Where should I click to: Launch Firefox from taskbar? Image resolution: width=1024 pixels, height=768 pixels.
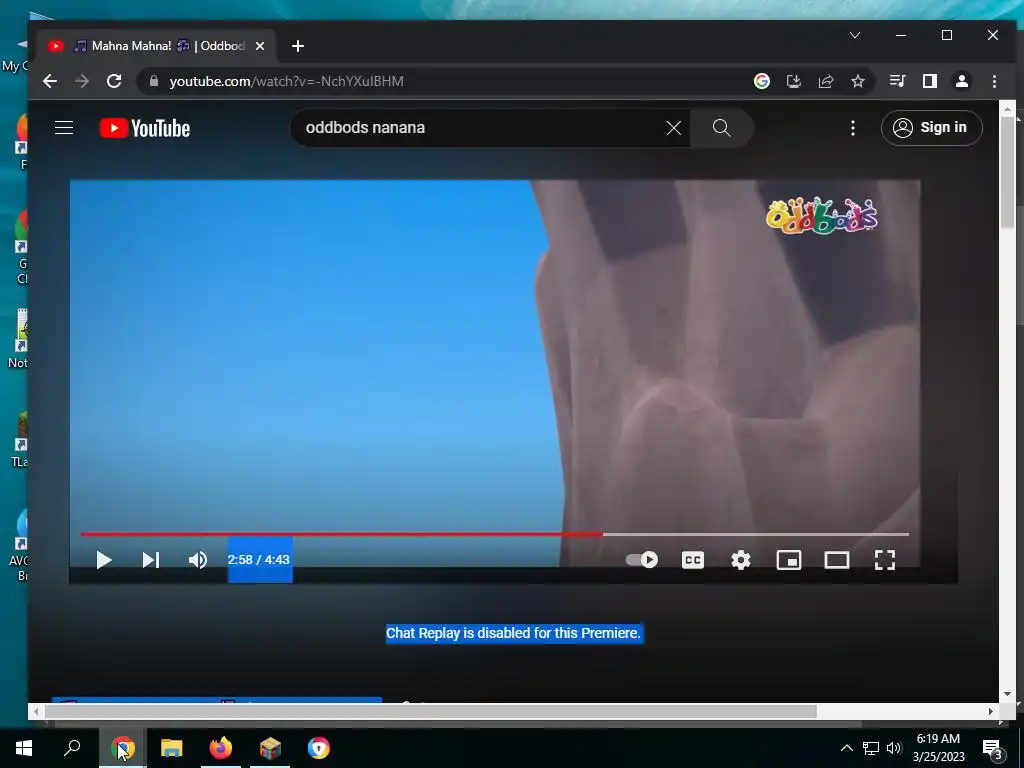point(221,748)
